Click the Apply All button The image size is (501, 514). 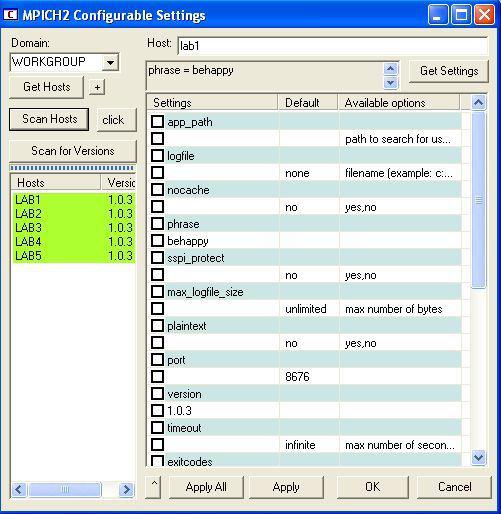click(x=206, y=487)
